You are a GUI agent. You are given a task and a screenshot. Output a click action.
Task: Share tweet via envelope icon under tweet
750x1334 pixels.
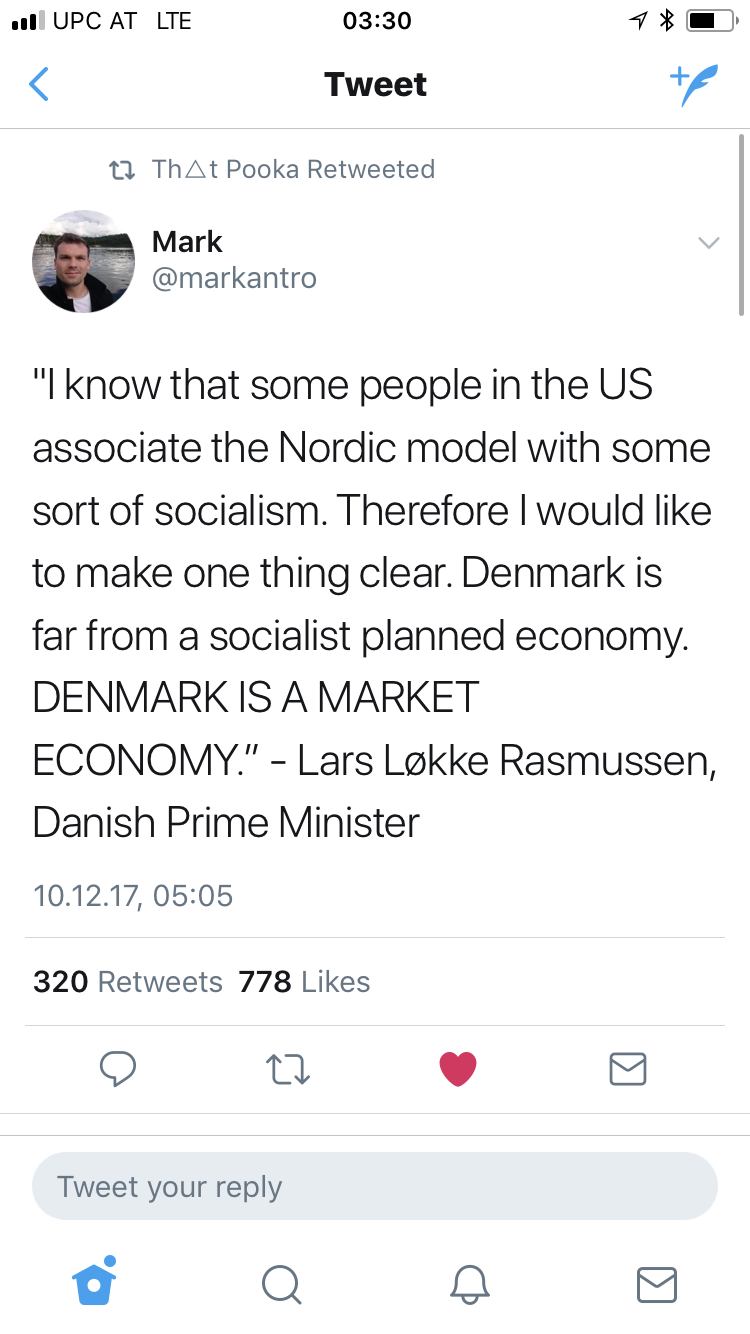coord(628,1069)
